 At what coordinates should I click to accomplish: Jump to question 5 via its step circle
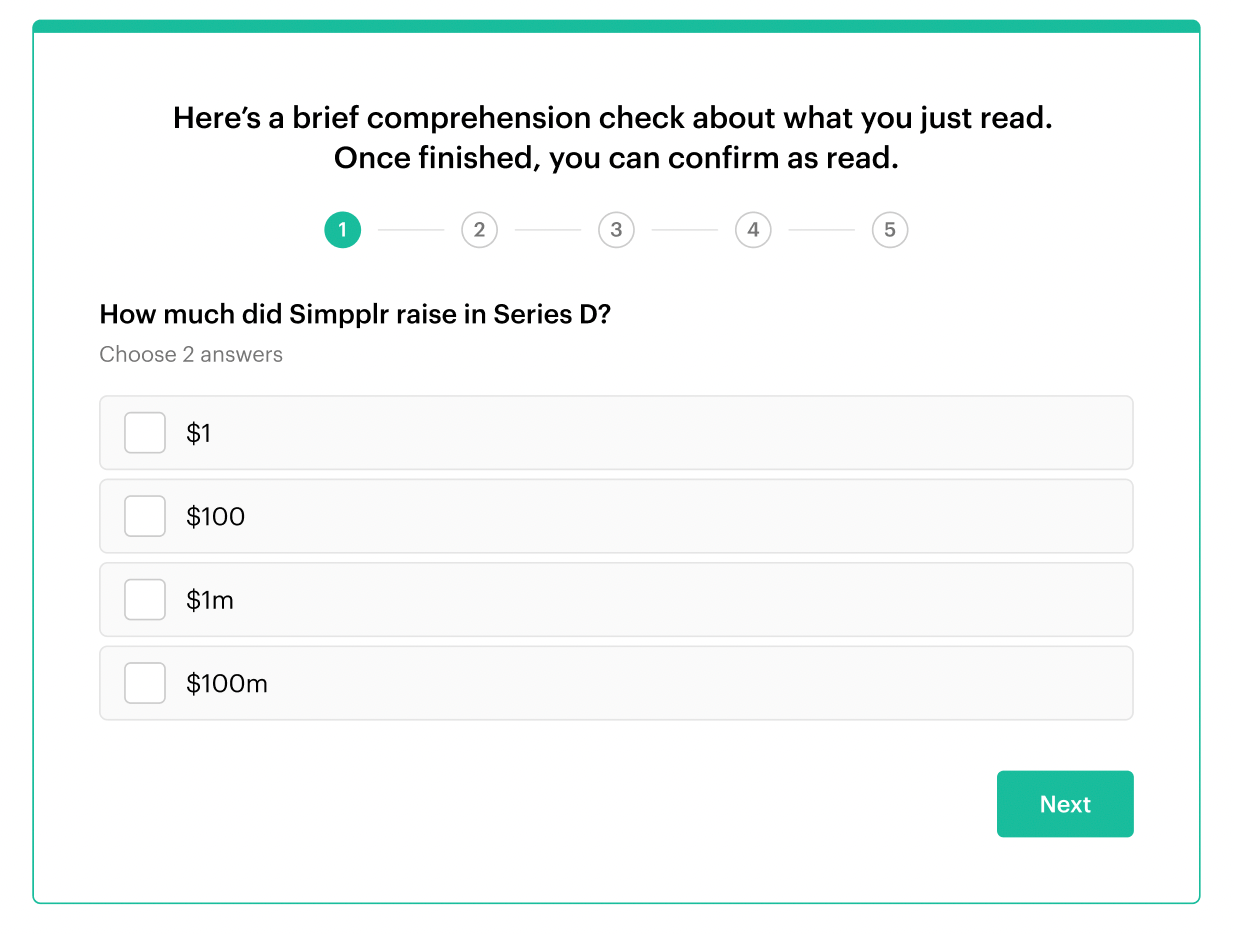[x=890, y=229]
